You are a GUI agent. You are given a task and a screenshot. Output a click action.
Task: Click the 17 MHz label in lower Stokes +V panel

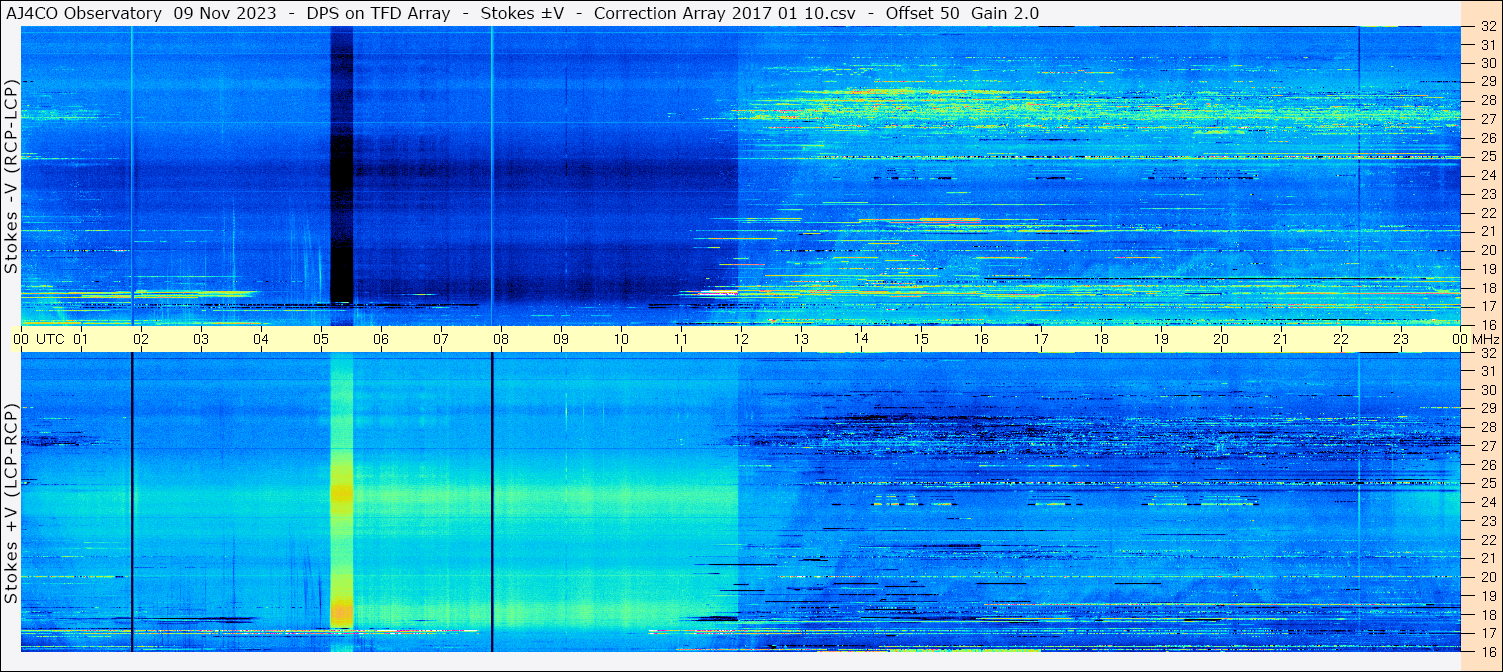(x=1488, y=633)
